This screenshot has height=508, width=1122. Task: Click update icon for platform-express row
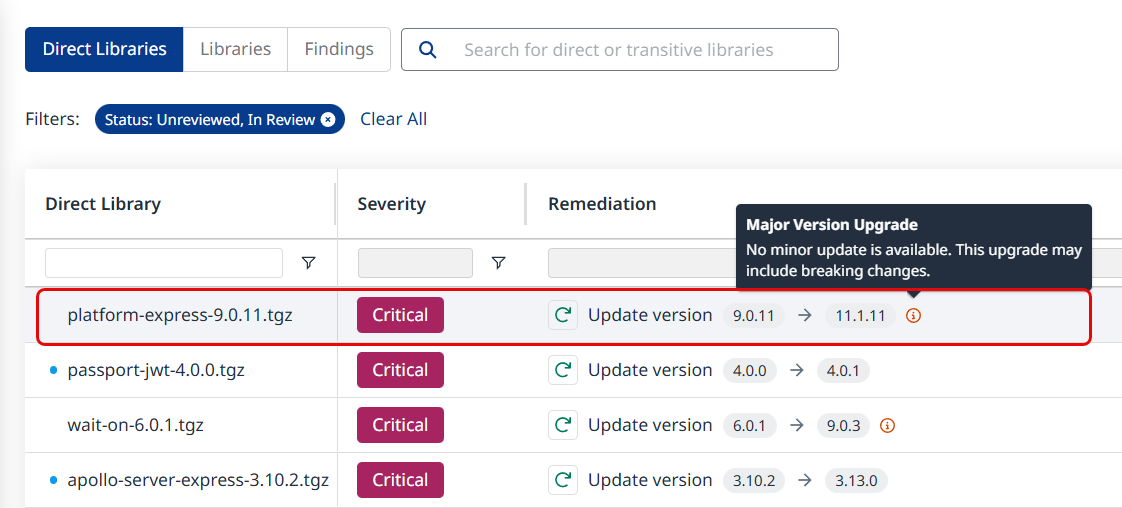click(x=563, y=315)
